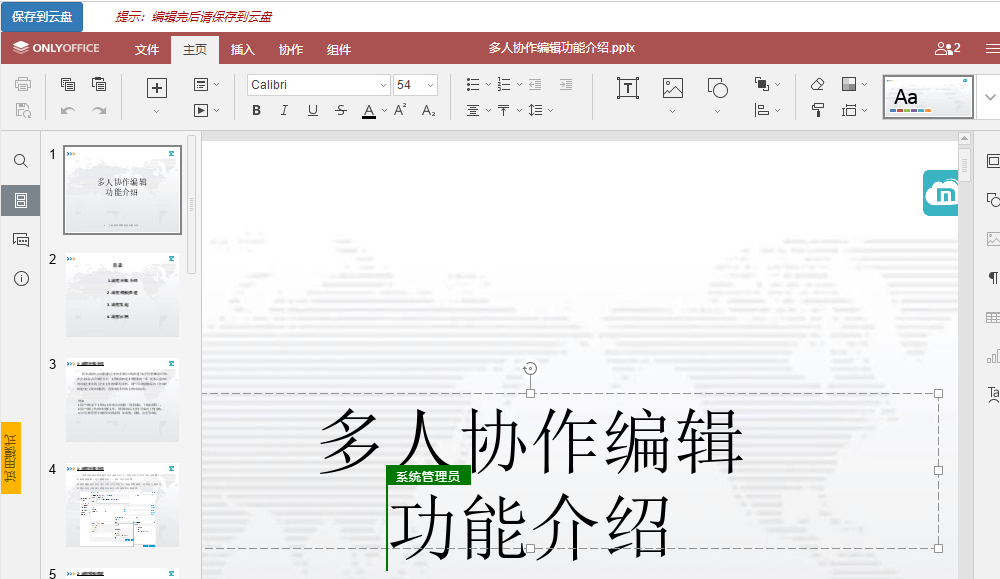Screen dimensions: 1000x579
Task: Insert an image
Action: pos(672,88)
